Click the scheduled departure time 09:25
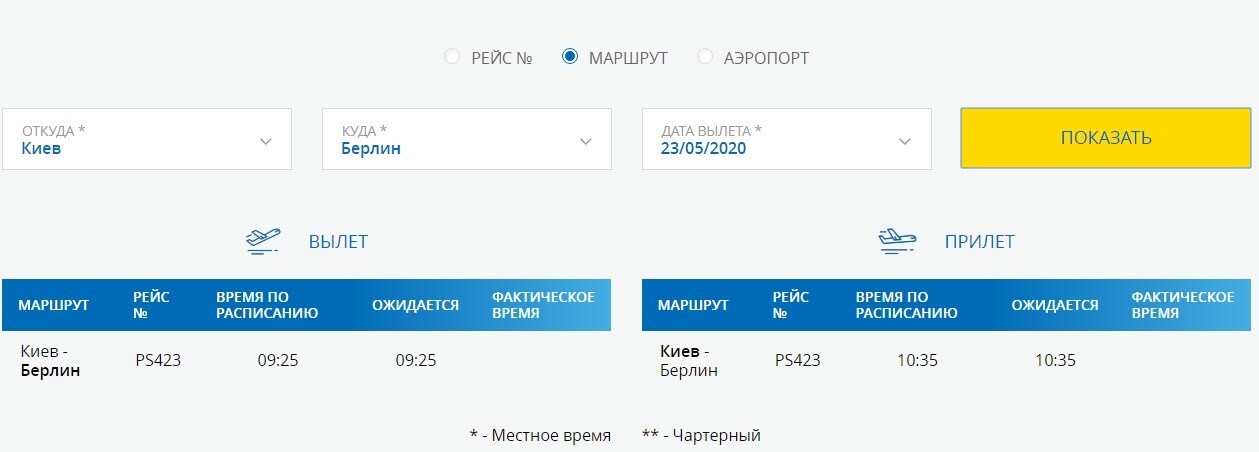Viewport: 1259px width, 452px height. (278, 360)
